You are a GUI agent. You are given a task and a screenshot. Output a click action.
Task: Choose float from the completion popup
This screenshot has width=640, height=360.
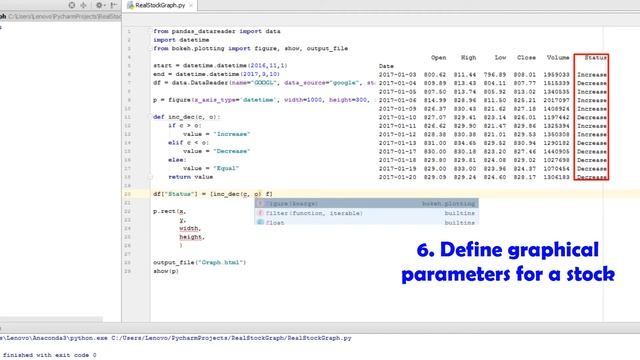367,222
